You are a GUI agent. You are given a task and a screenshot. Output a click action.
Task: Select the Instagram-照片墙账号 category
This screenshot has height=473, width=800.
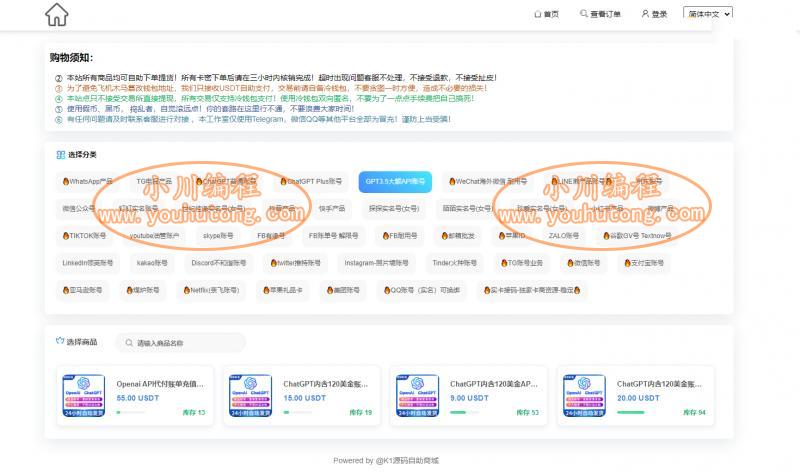[377, 263]
